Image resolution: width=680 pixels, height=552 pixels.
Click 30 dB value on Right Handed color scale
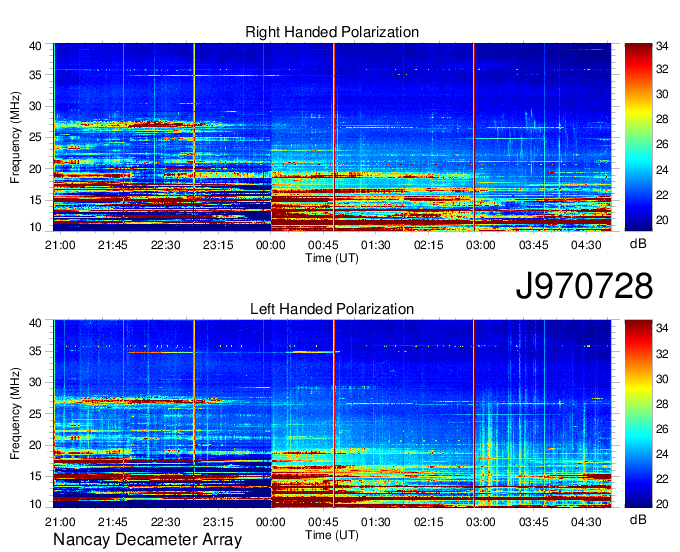(662, 94)
